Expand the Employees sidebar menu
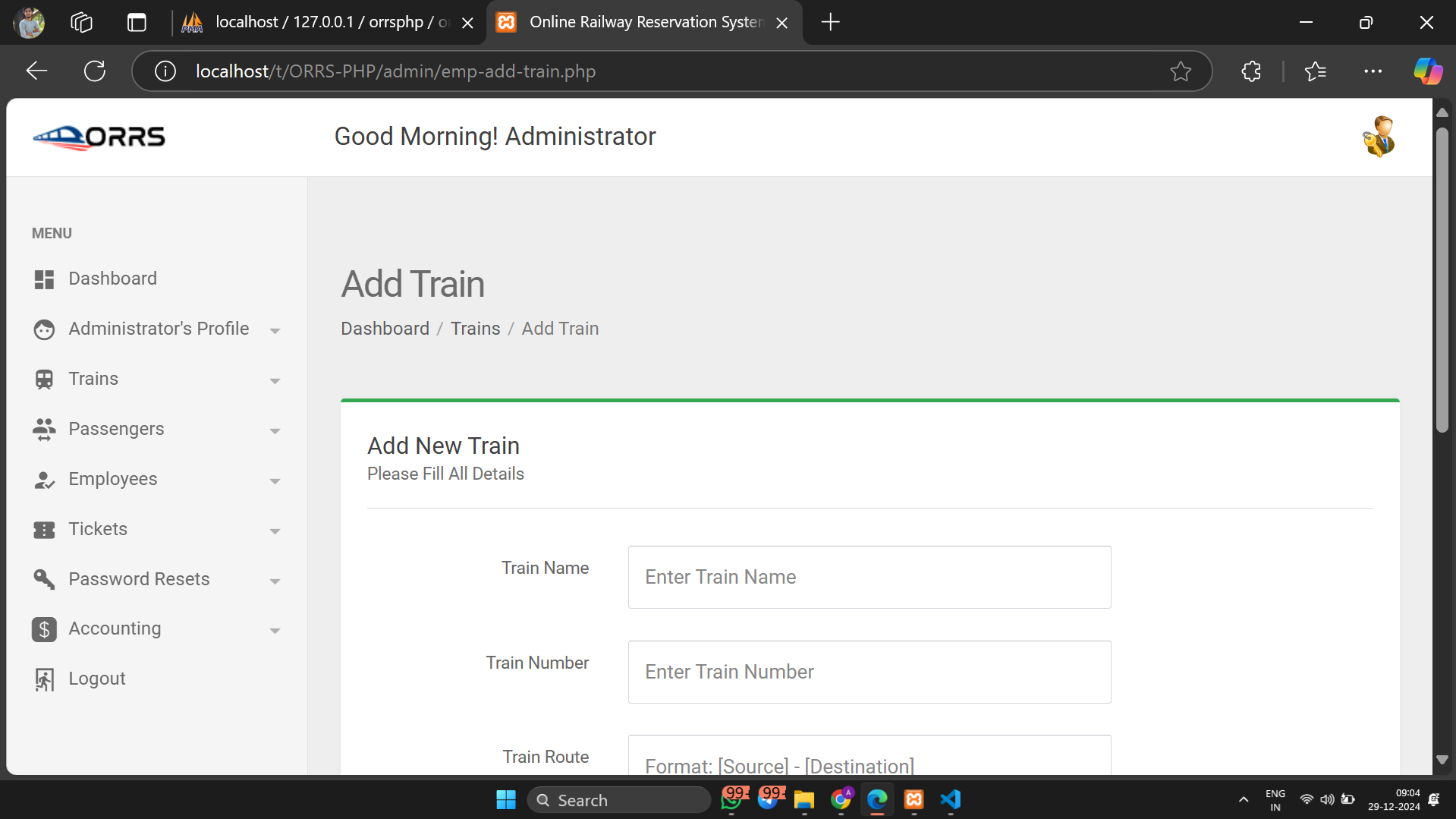 click(x=275, y=481)
